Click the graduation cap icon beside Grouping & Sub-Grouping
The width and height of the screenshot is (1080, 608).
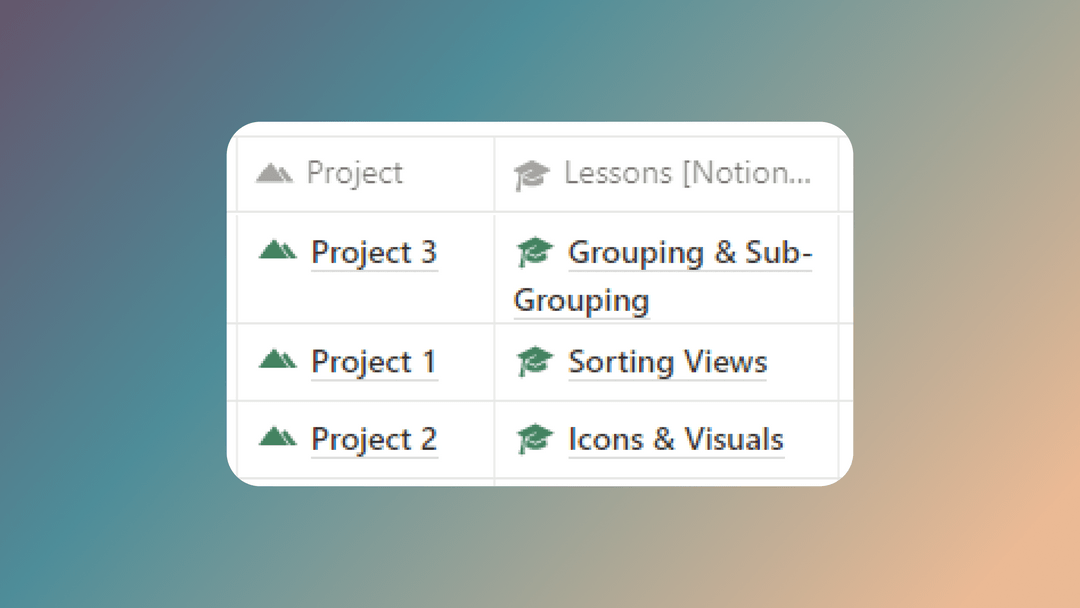(x=536, y=252)
